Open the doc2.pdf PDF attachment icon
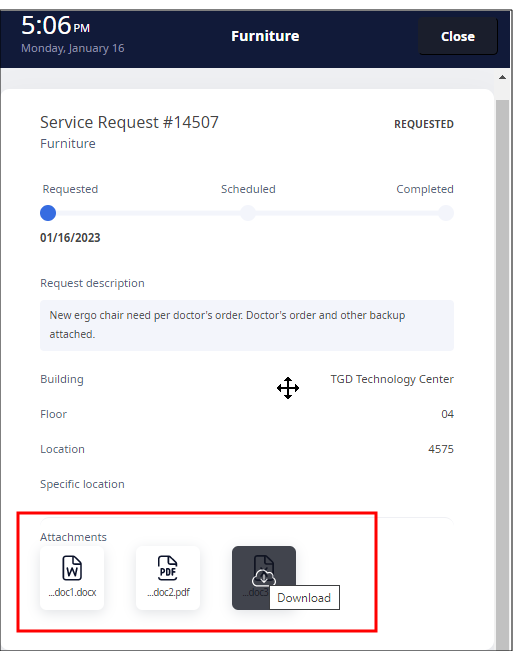 pyautogui.click(x=168, y=568)
